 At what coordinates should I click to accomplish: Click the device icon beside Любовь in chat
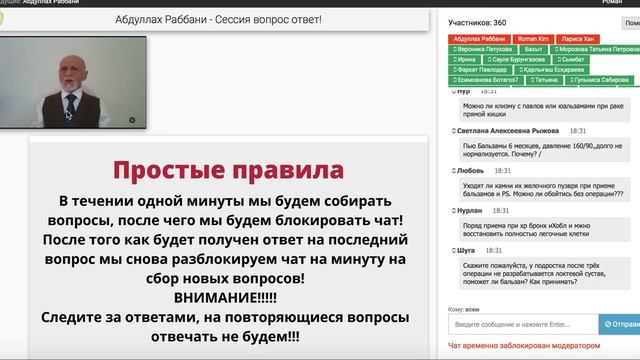(453, 171)
